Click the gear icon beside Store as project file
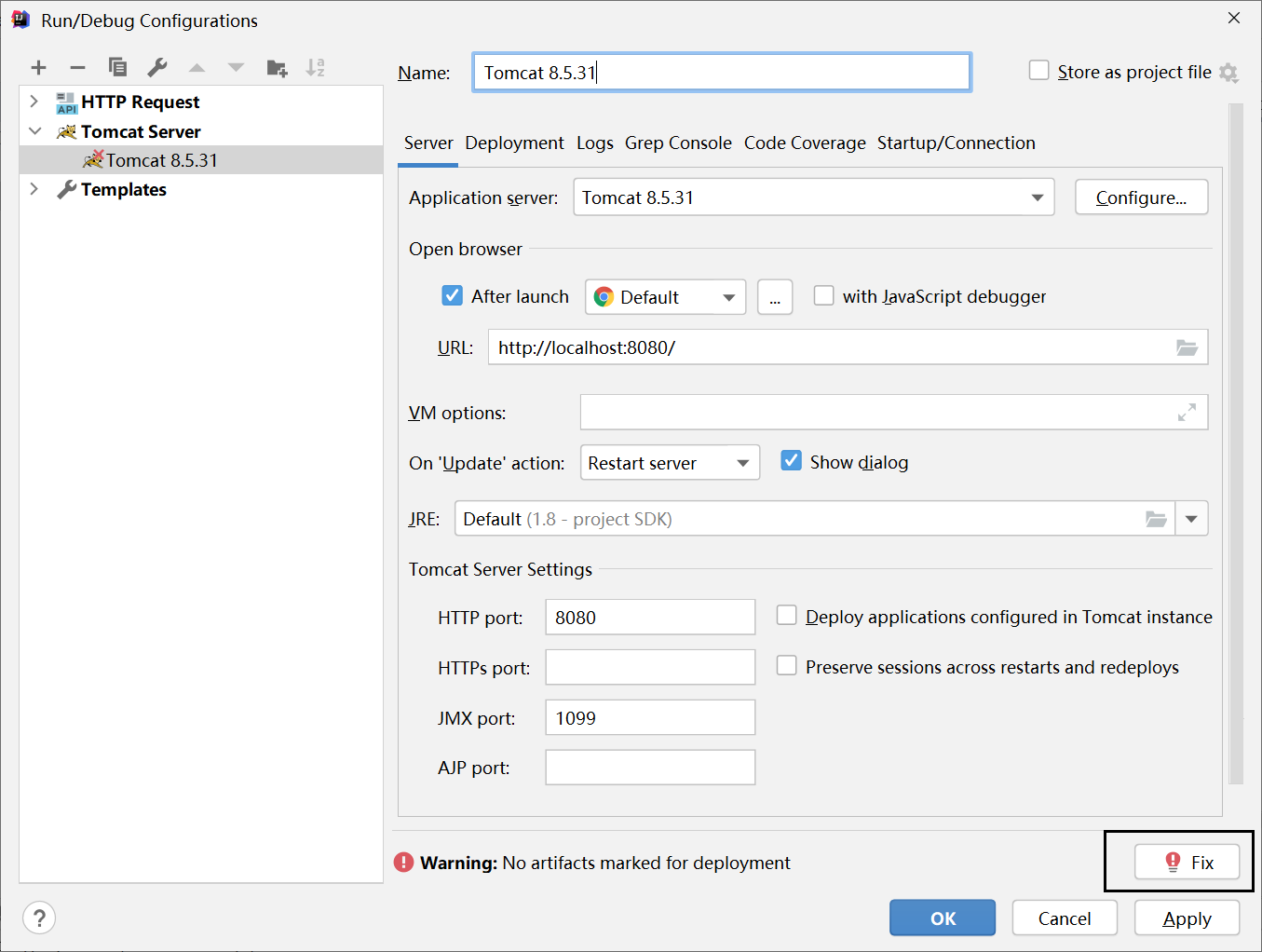 [1228, 73]
